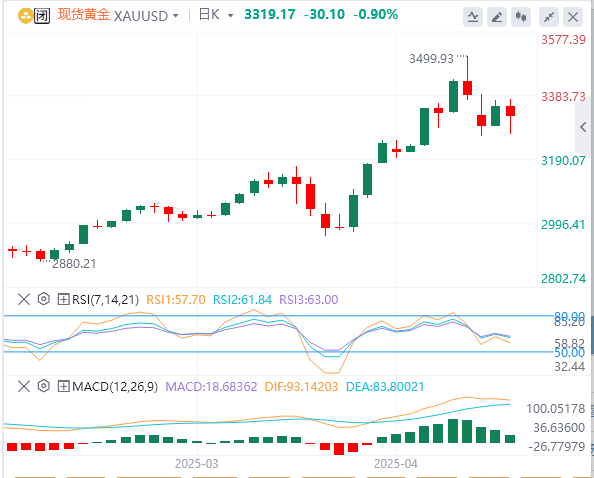Select the 3499.93 high candlestick

tap(467, 87)
